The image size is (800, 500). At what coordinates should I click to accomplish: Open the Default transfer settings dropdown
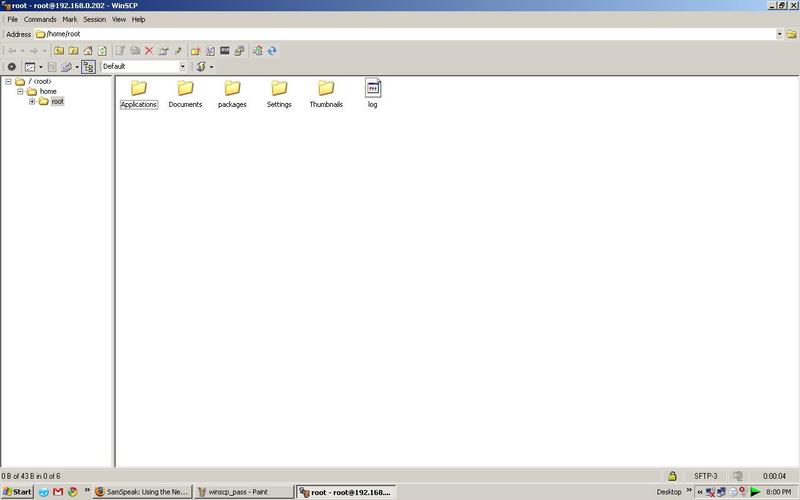pos(182,67)
